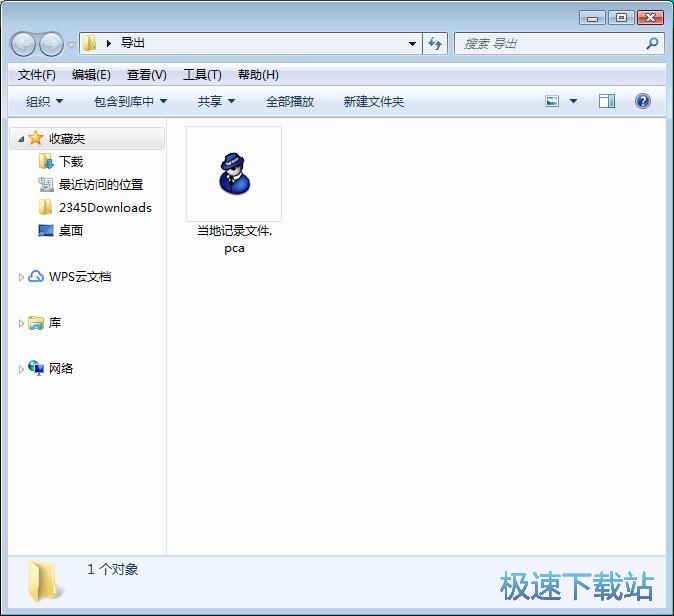The height and width of the screenshot is (616, 674).
Task: Open the 查看(V) menu
Action: tap(147, 75)
